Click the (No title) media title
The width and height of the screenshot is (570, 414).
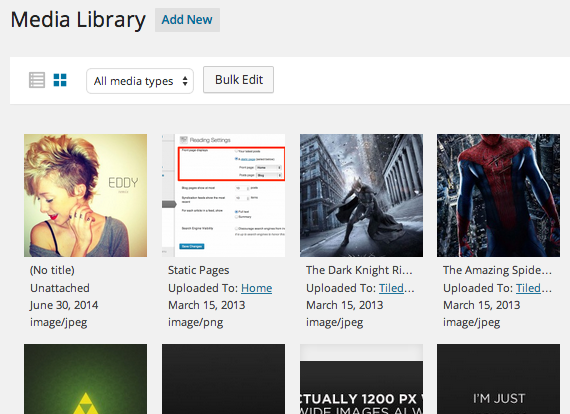(x=52, y=270)
